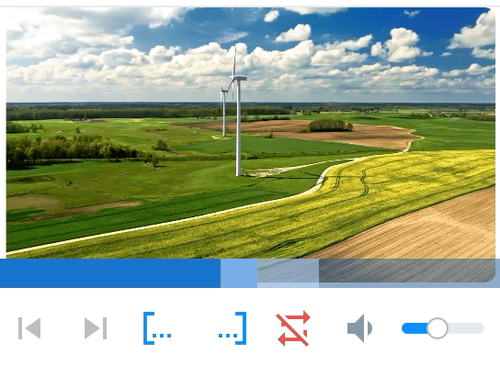The height and width of the screenshot is (365, 500).
Task: Click the large wind turbine in the video
Action: click(238, 110)
